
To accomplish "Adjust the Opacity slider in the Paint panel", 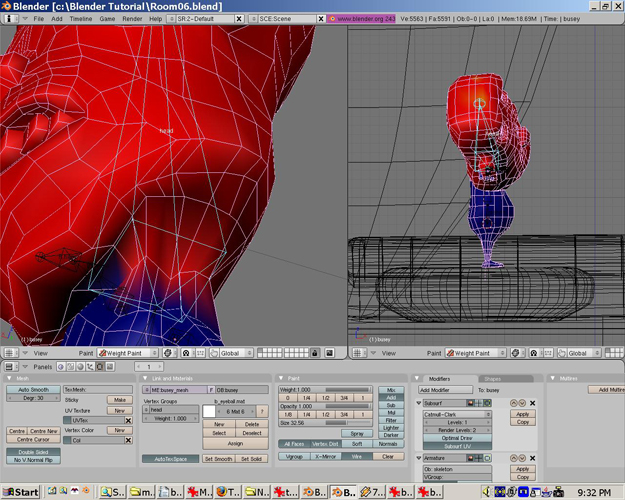I will point(323,406).
